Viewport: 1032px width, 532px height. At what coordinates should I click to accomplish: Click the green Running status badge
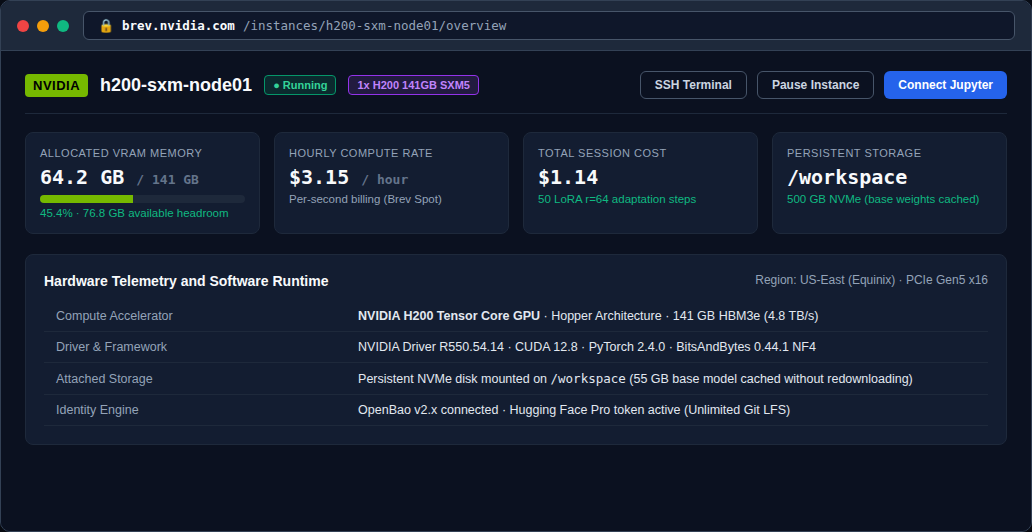click(300, 85)
